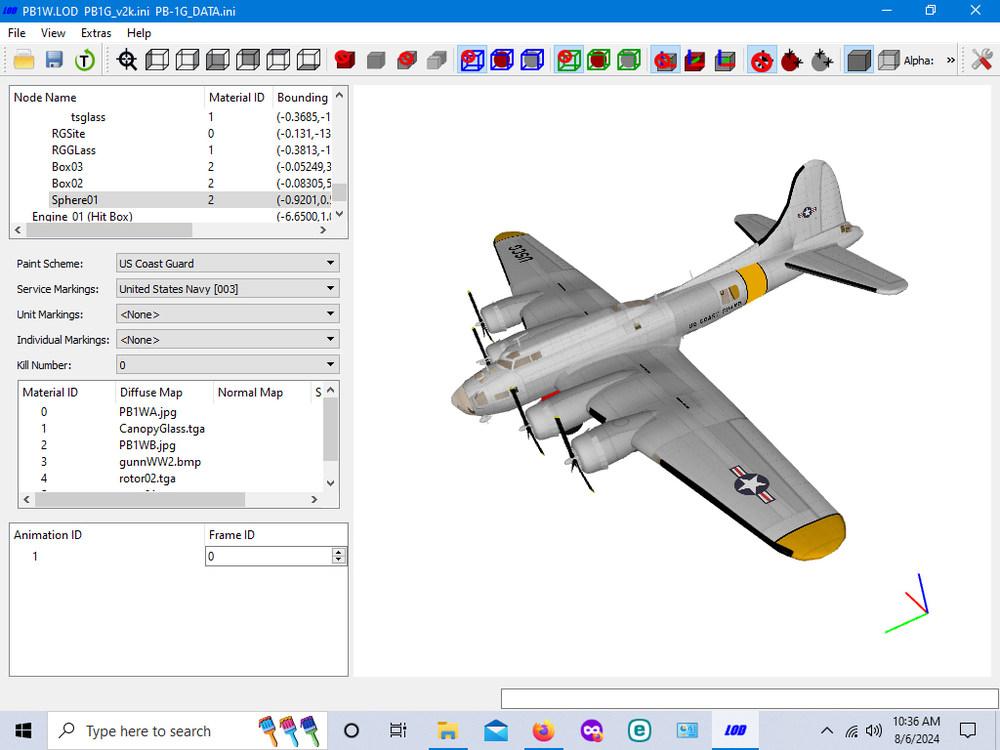Click the red cube with prohibition sign

point(345,61)
